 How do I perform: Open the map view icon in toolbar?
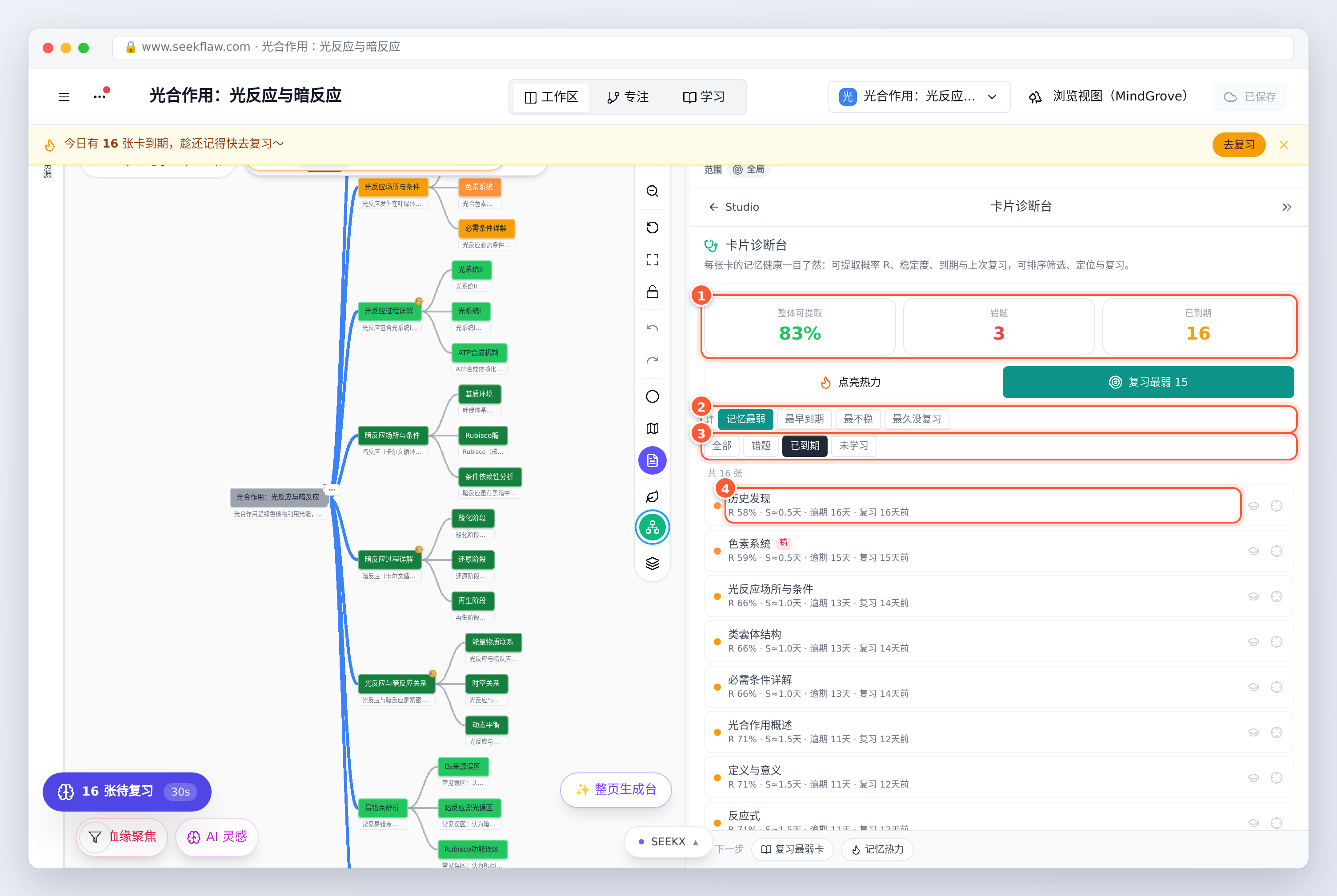[652, 428]
